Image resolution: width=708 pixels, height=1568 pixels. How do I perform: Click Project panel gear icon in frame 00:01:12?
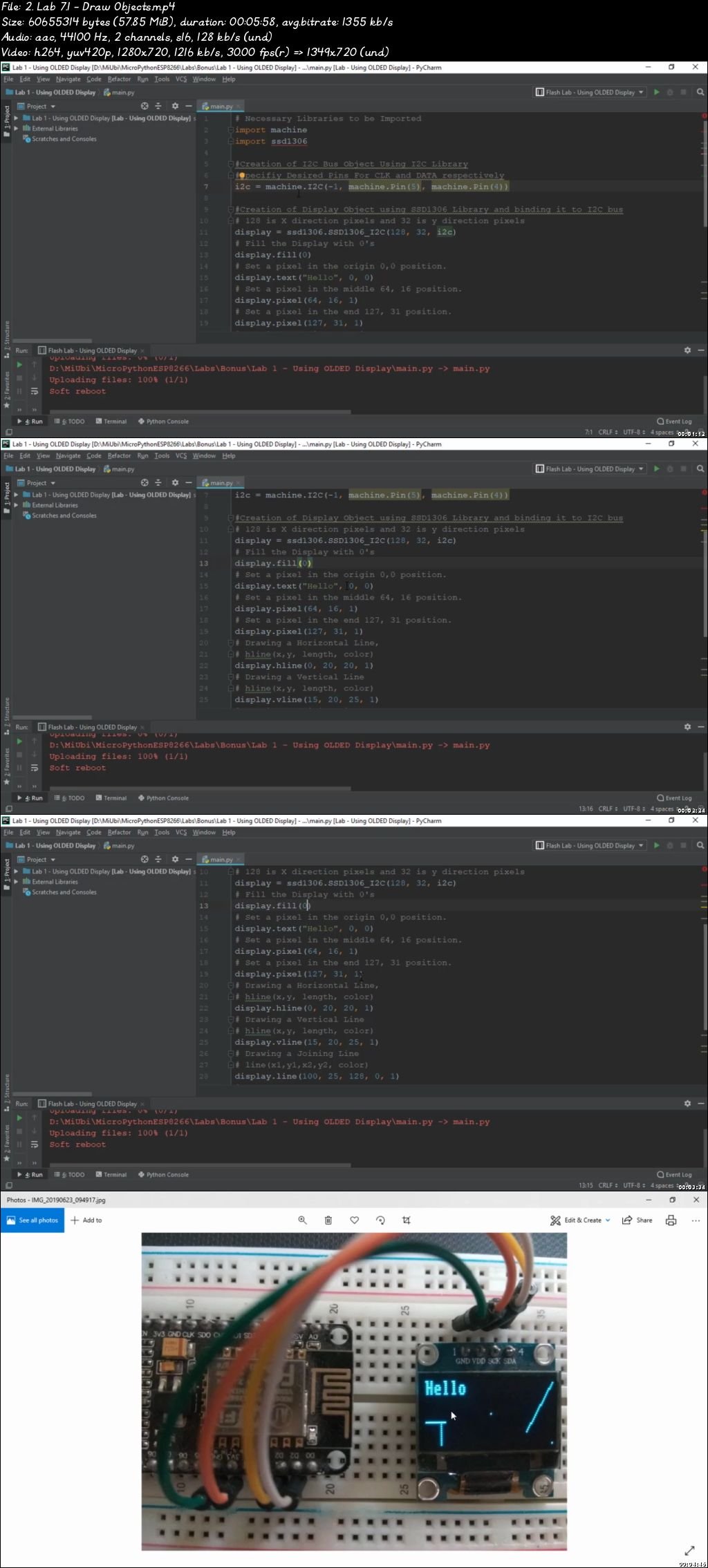coord(175,106)
